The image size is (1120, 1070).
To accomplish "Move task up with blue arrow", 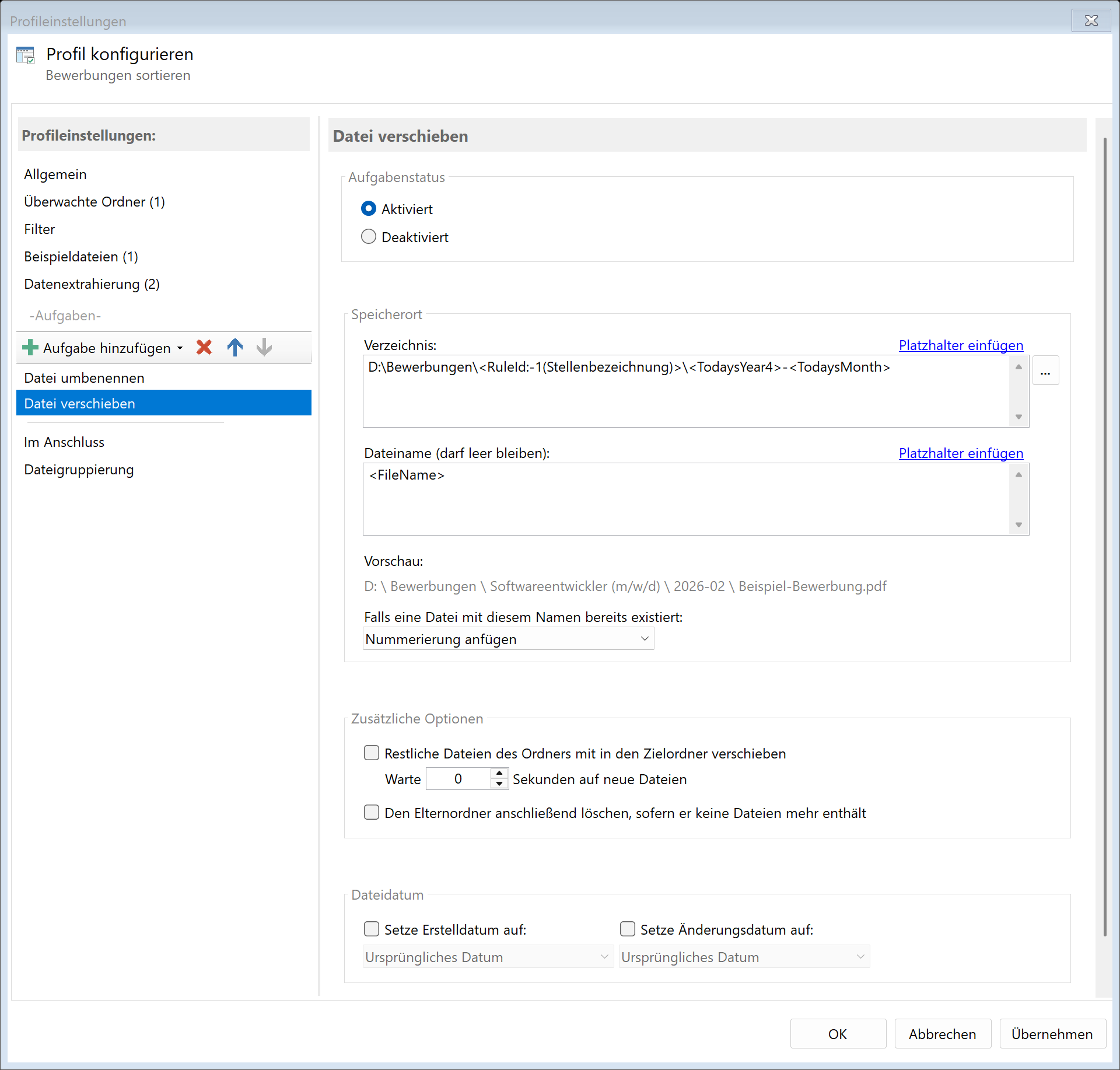I will (235, 348).
